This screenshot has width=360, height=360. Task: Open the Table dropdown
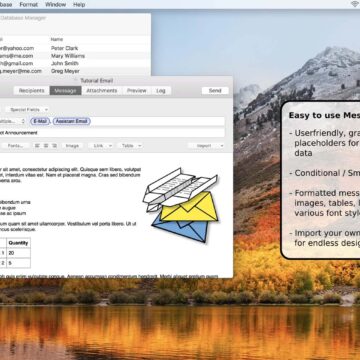pos(130,146)
